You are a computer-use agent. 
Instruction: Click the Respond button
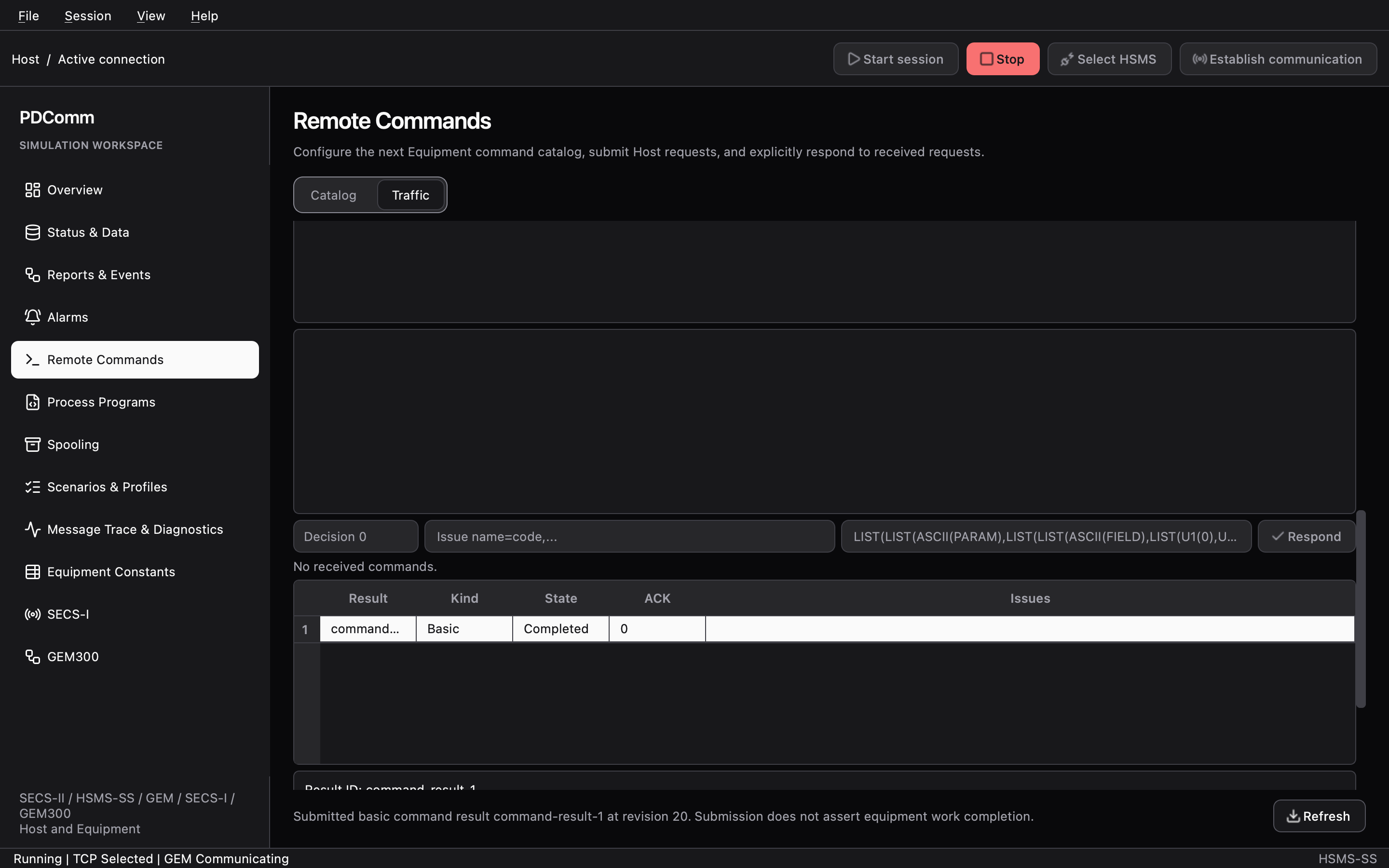tap(1307, 537)
